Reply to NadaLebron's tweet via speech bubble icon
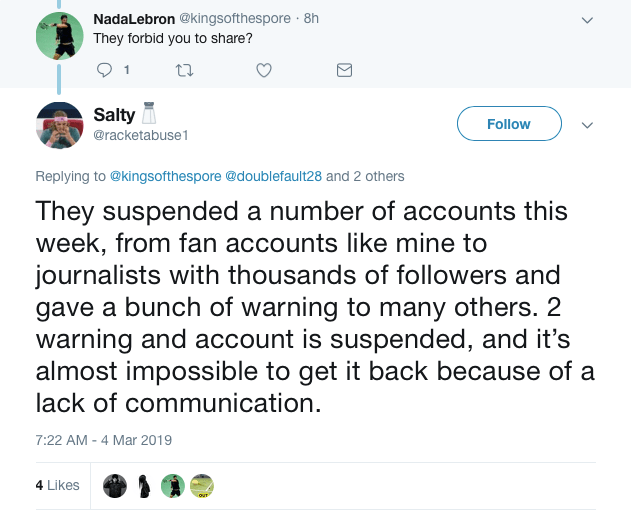Image resolution: width=631 pixels, height=519 pixels. 104,70
